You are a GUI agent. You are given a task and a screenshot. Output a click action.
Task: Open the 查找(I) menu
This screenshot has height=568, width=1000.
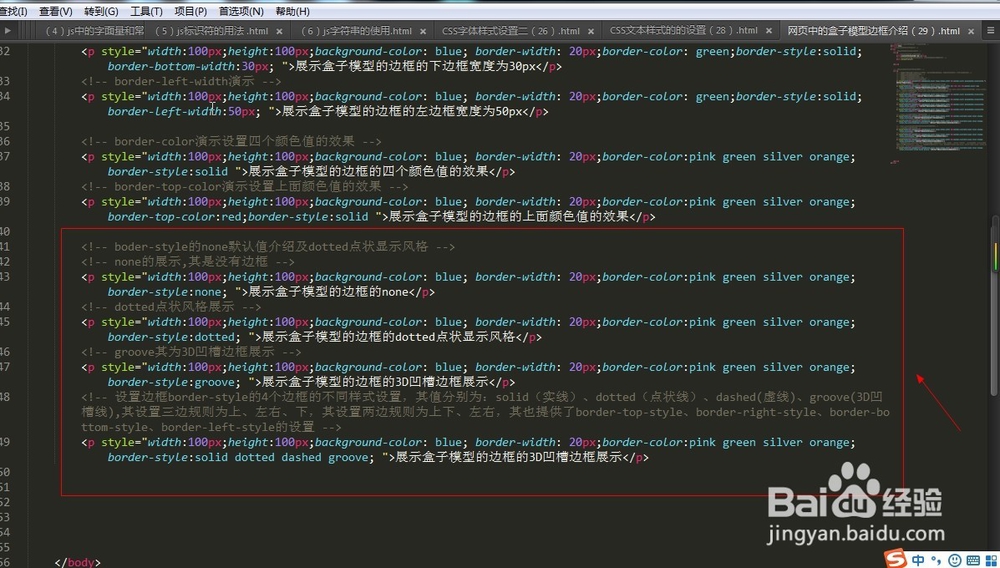coord(13,11)
